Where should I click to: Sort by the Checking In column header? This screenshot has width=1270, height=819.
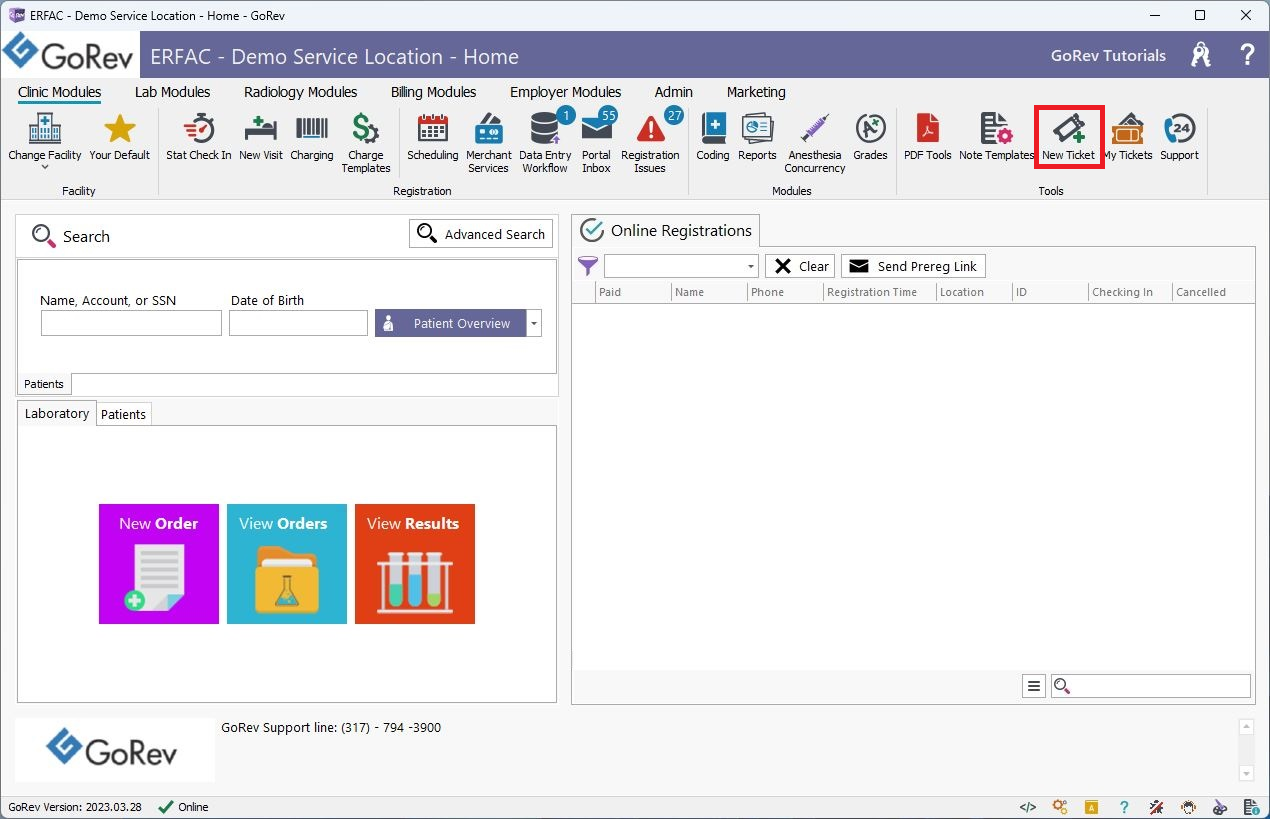click(x=1130, y=292)
